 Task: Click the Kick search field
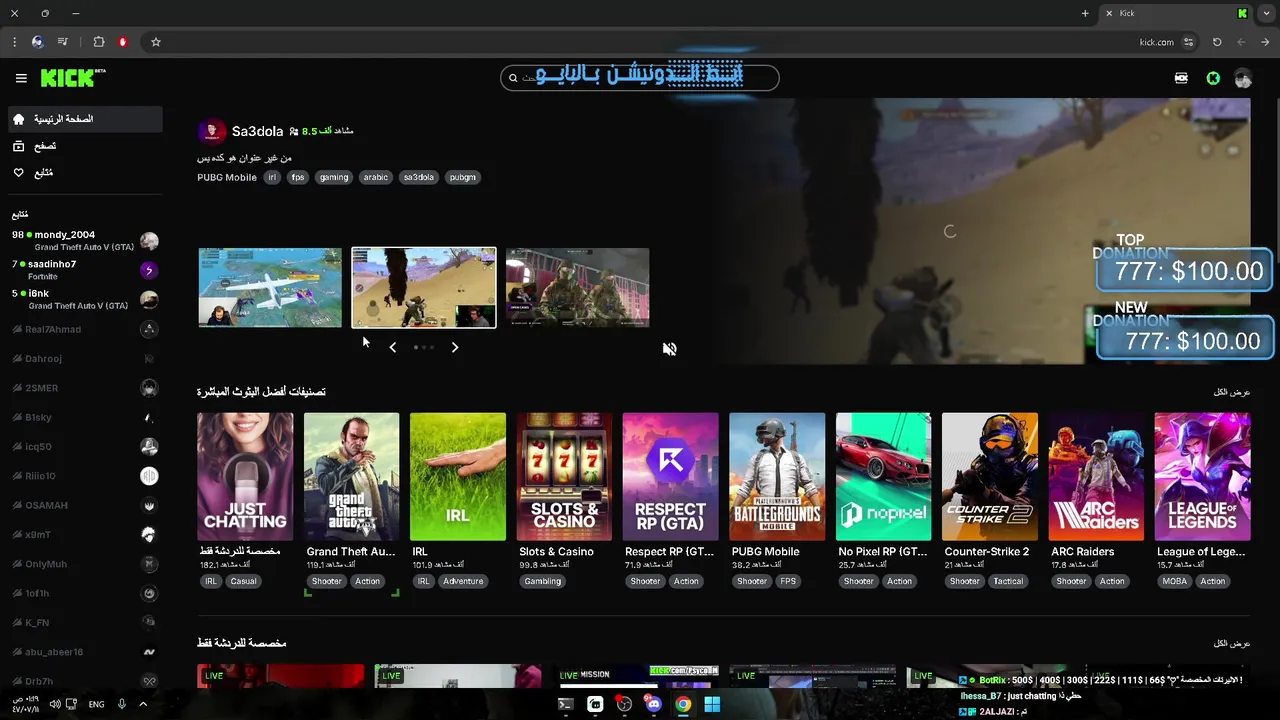(x=640, y=77)
